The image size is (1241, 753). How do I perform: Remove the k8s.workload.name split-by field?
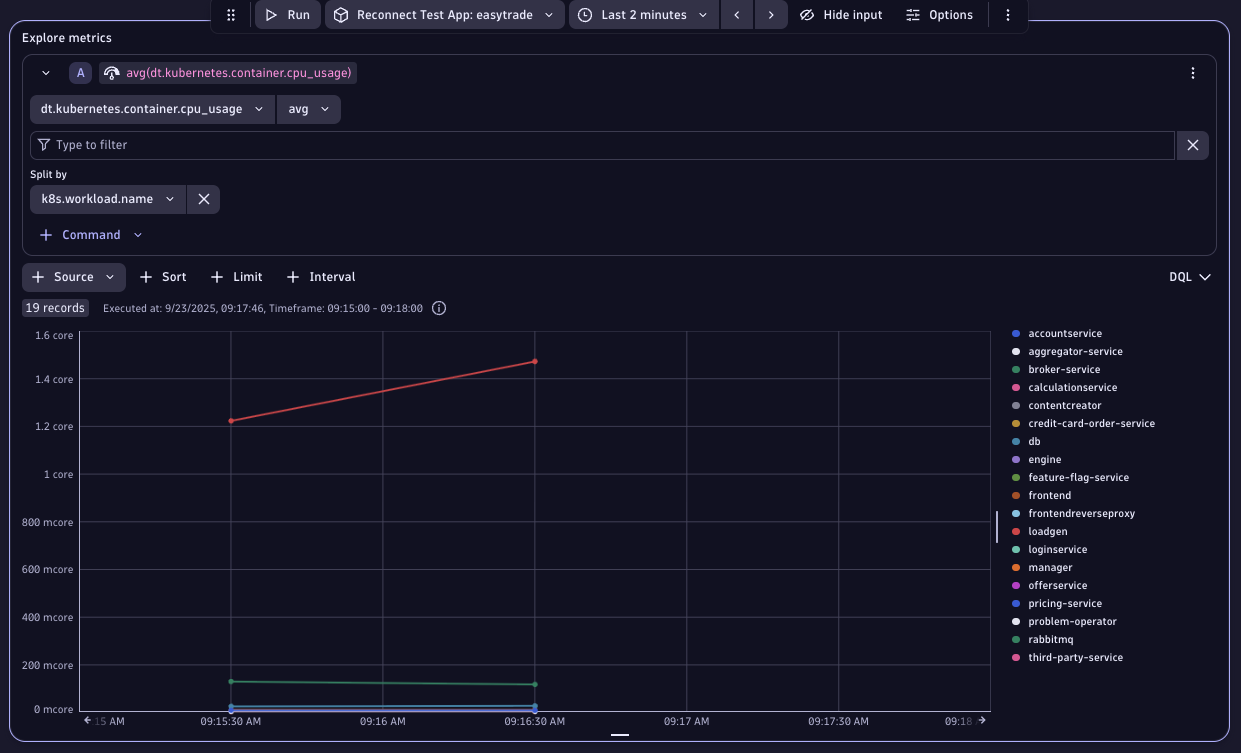point(204,199)
